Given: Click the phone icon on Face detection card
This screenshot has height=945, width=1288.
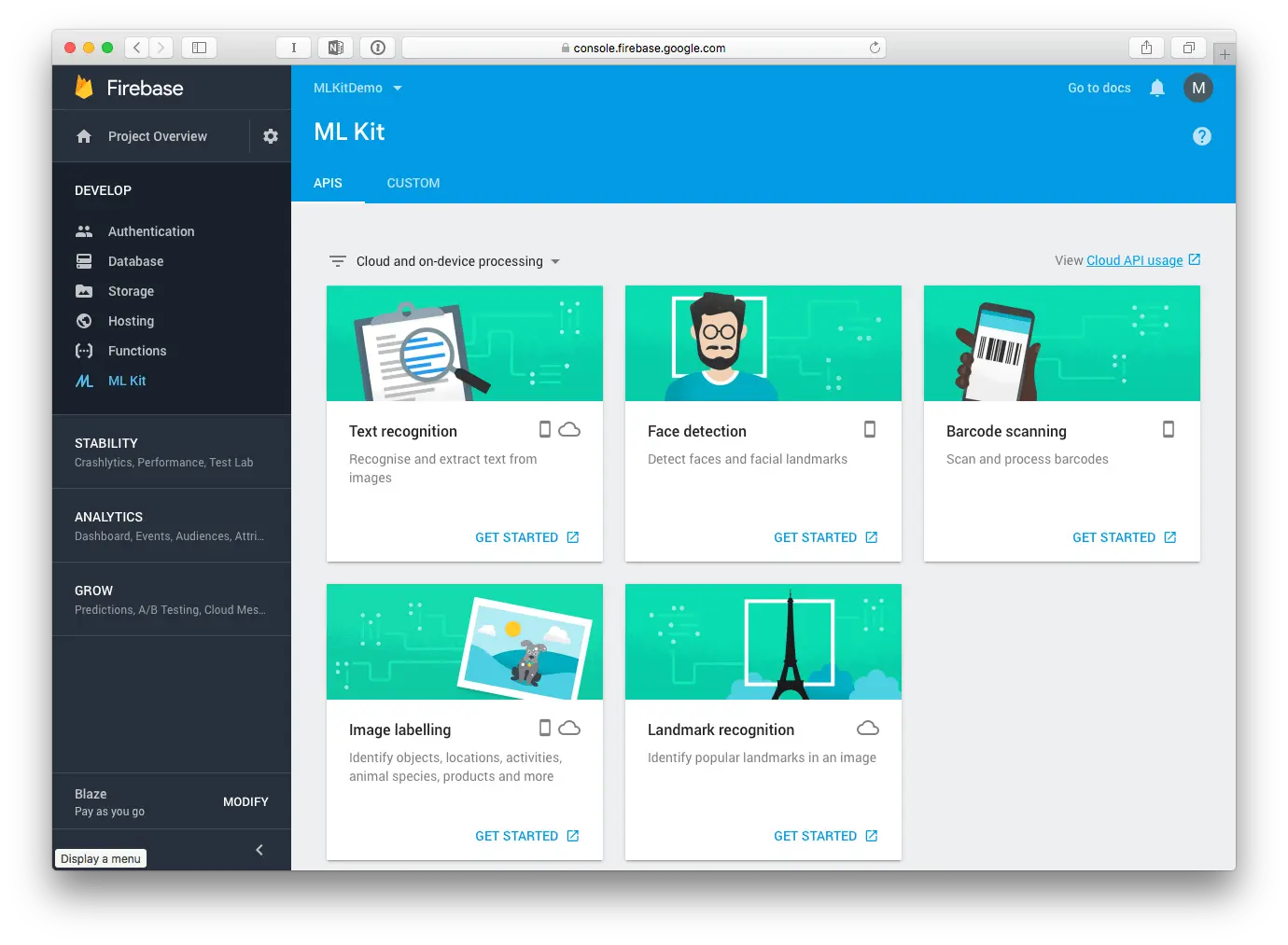Looking at the screenshot, I should (870, 429).
